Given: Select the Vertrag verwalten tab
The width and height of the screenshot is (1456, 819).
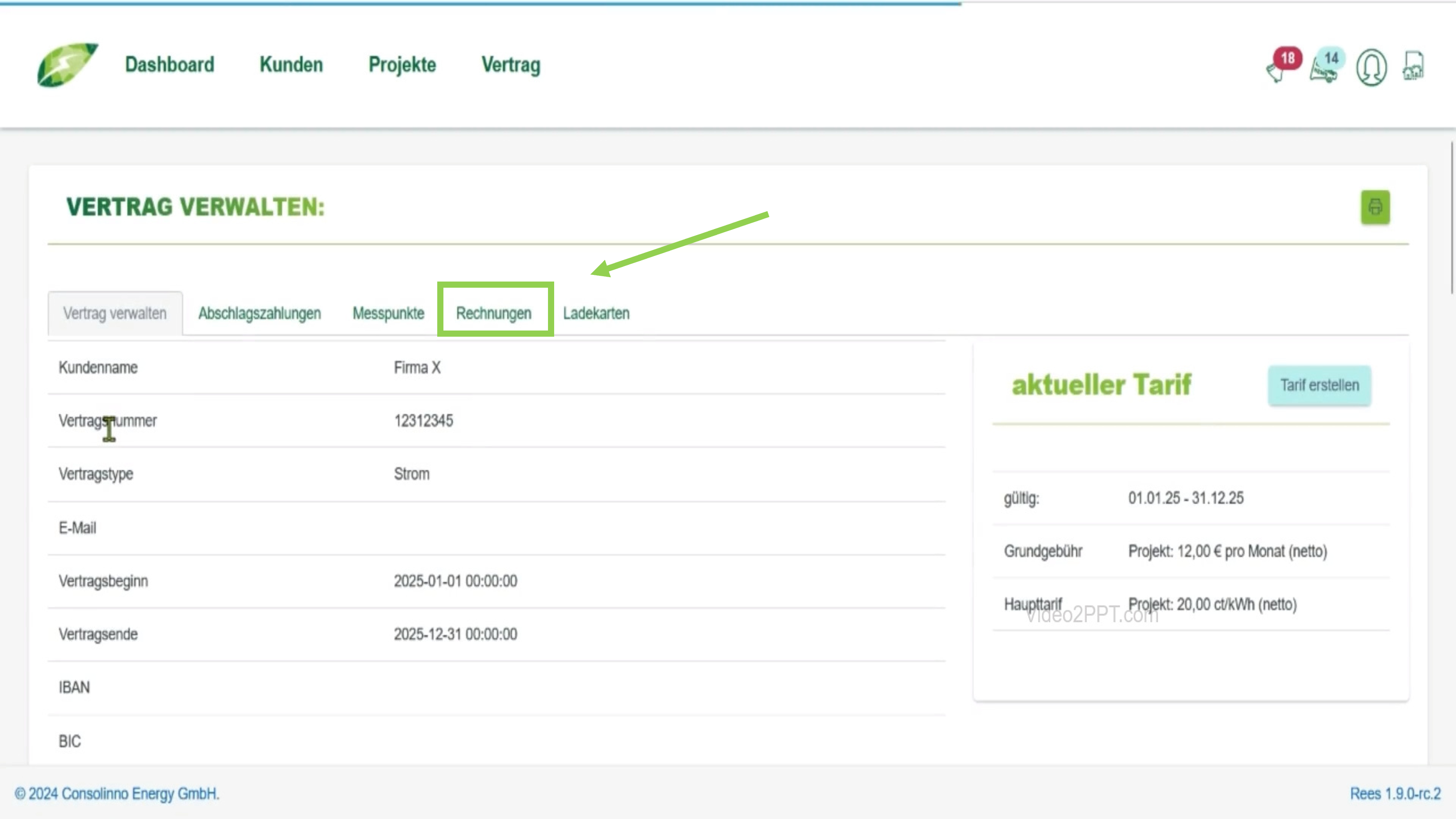Looking at the screenshot, I should click(x=115, y=313).
